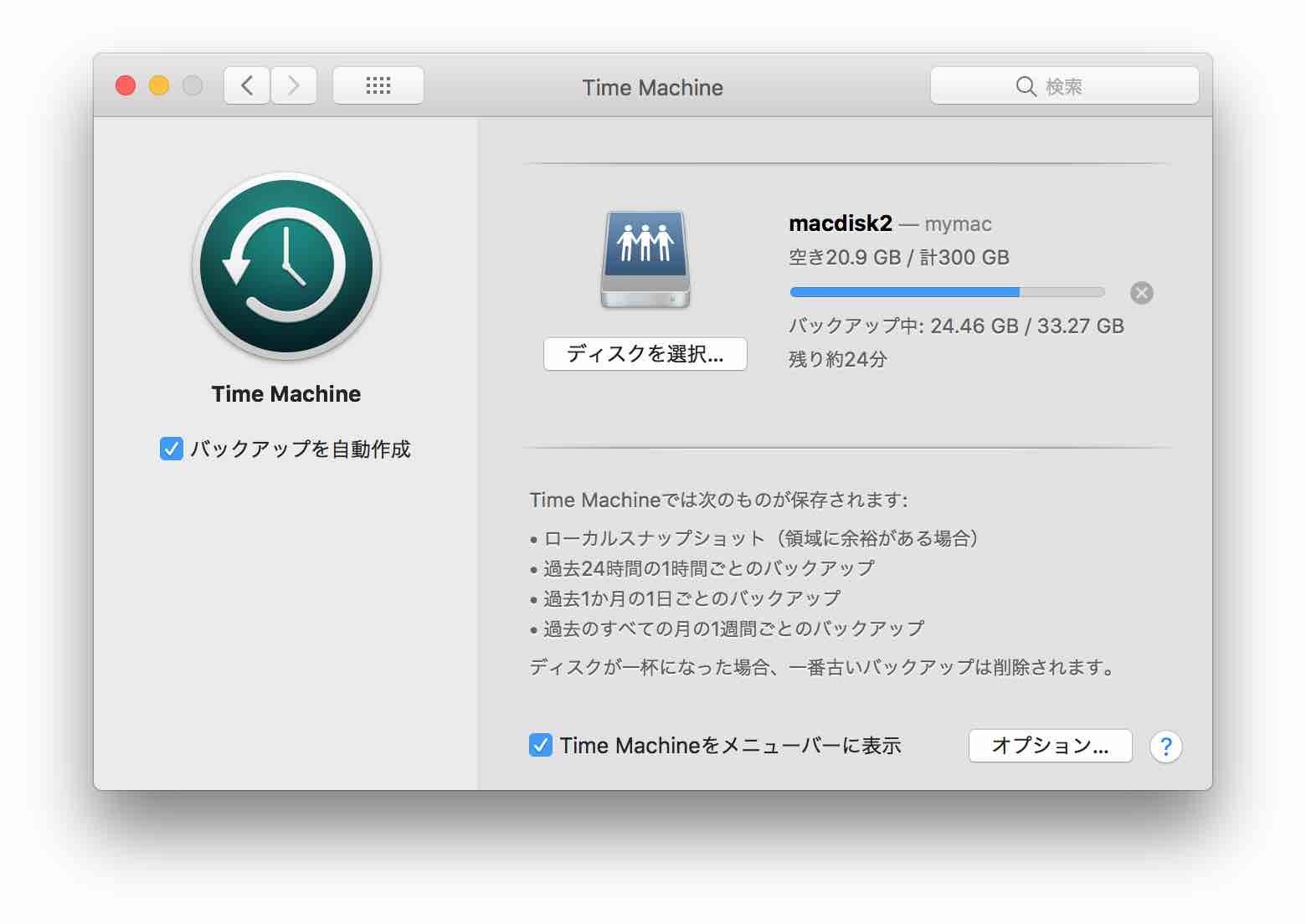Click the macdisk2 disk name
Screen dimensions: 1306x924
(841, 223)
